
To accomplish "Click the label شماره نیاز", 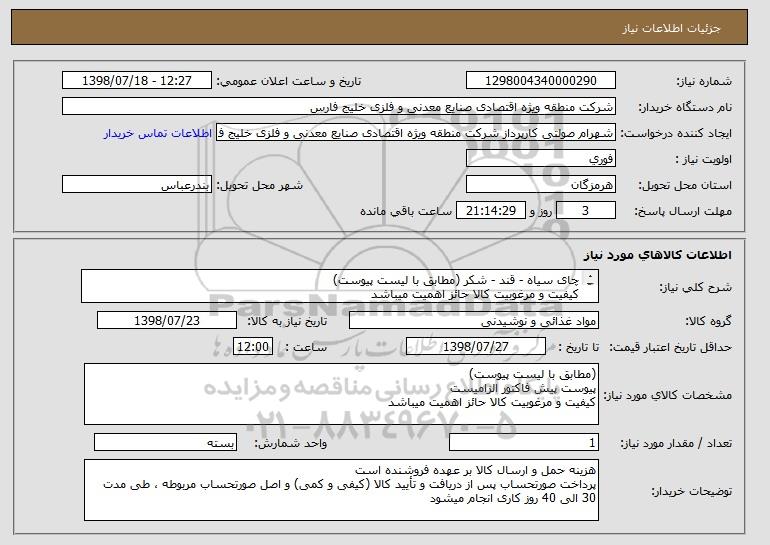I will [704, 81].
